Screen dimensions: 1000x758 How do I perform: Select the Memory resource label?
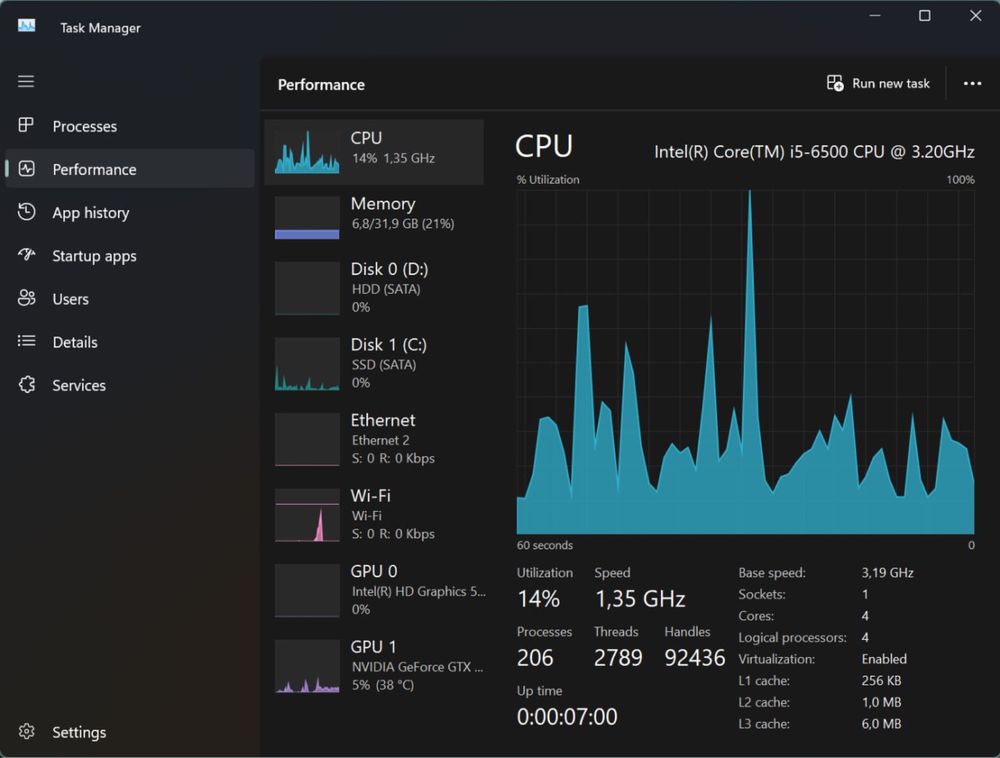pyautogui.click(x=383, y=204)
